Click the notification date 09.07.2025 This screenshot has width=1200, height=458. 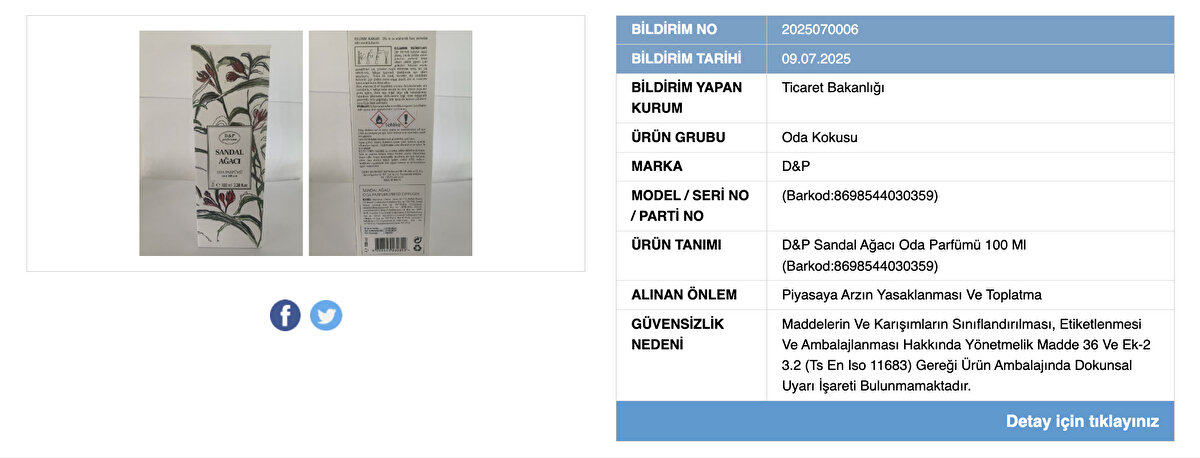(x=815, y=59)
